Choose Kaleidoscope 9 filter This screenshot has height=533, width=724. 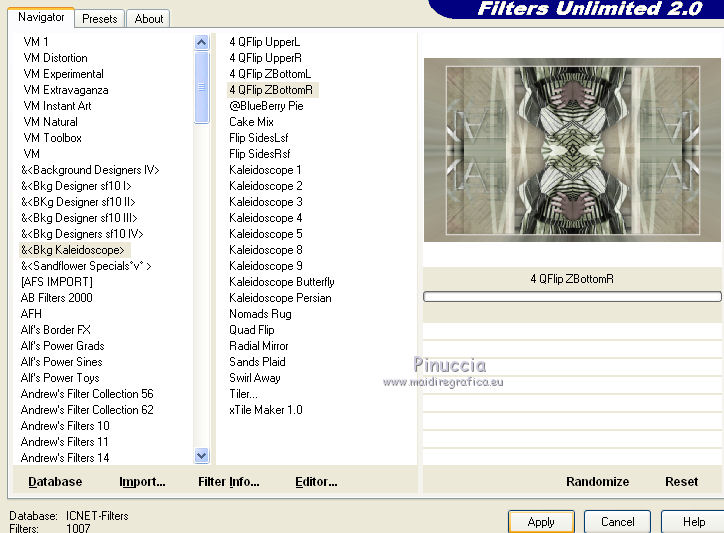click(265, 266)
